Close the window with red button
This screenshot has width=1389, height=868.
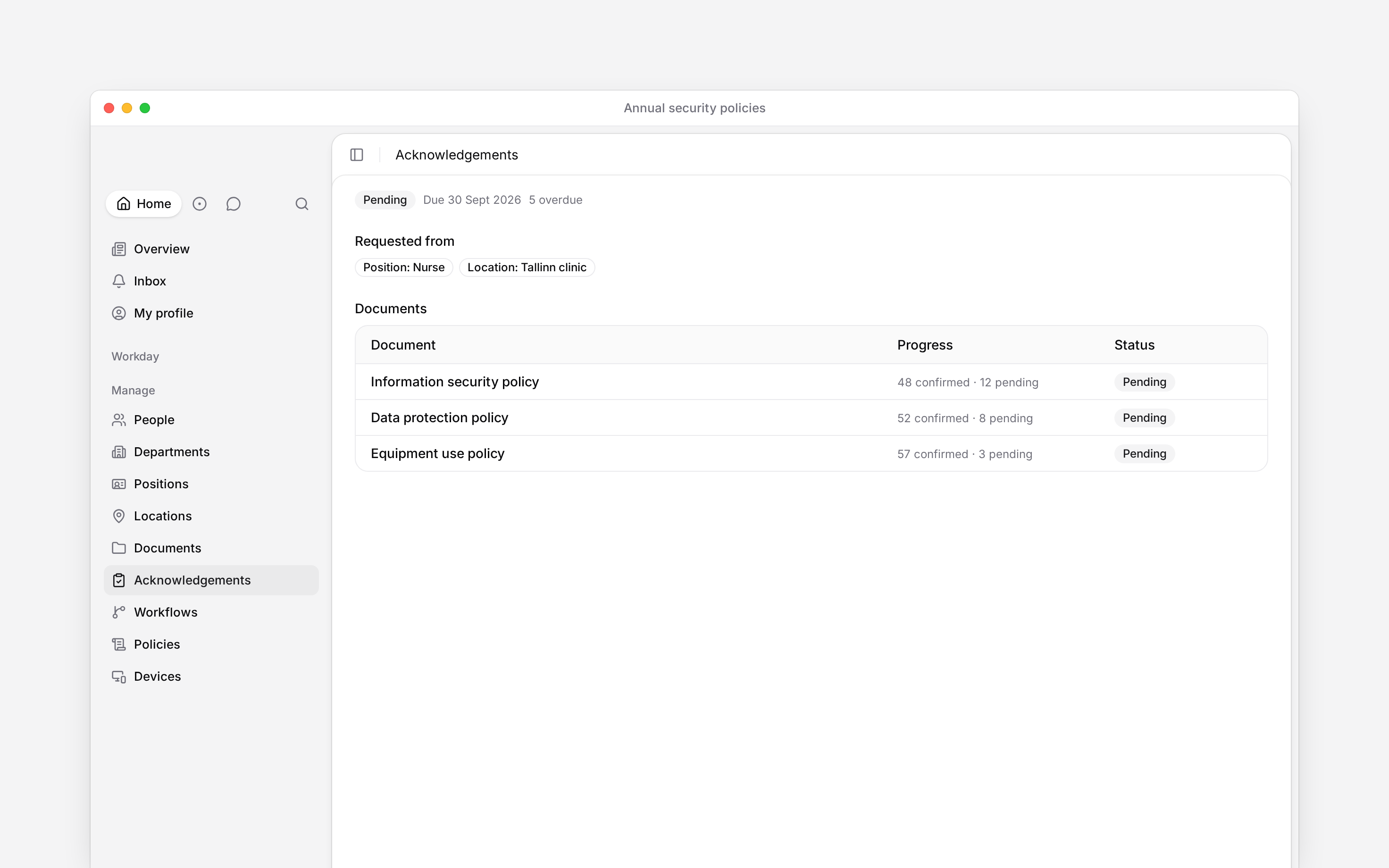[x=109, y=108]
